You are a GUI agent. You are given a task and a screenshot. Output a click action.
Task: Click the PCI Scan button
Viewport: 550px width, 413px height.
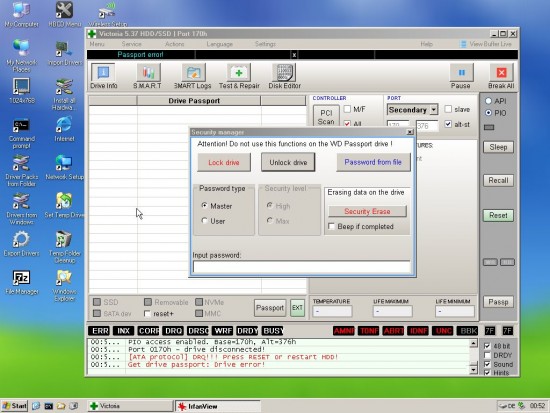pos(326,117)
